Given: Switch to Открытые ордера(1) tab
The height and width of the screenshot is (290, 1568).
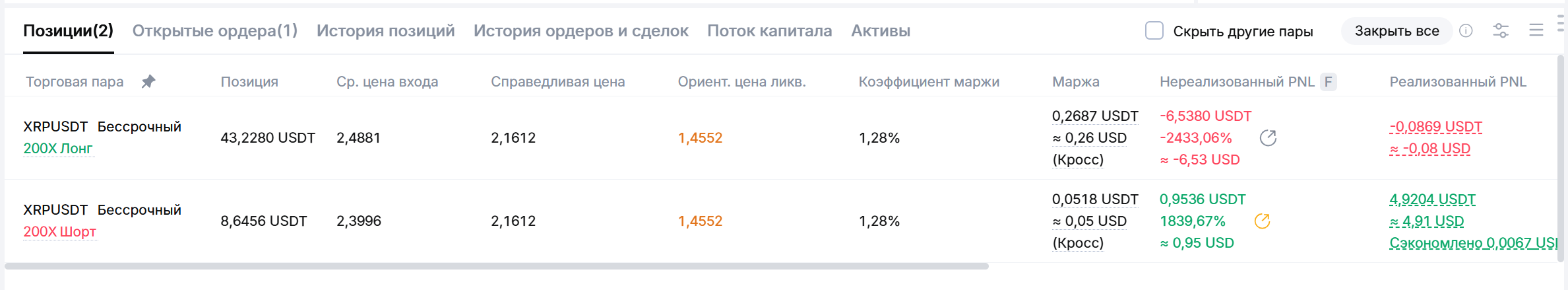Looking at the screenshot, I should [x=215, y=31].
